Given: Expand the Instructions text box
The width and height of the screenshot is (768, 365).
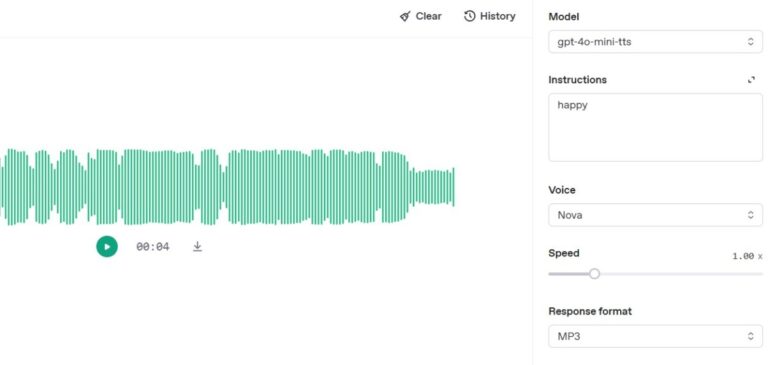Looking at the screenshot, I should click(751, 80).
